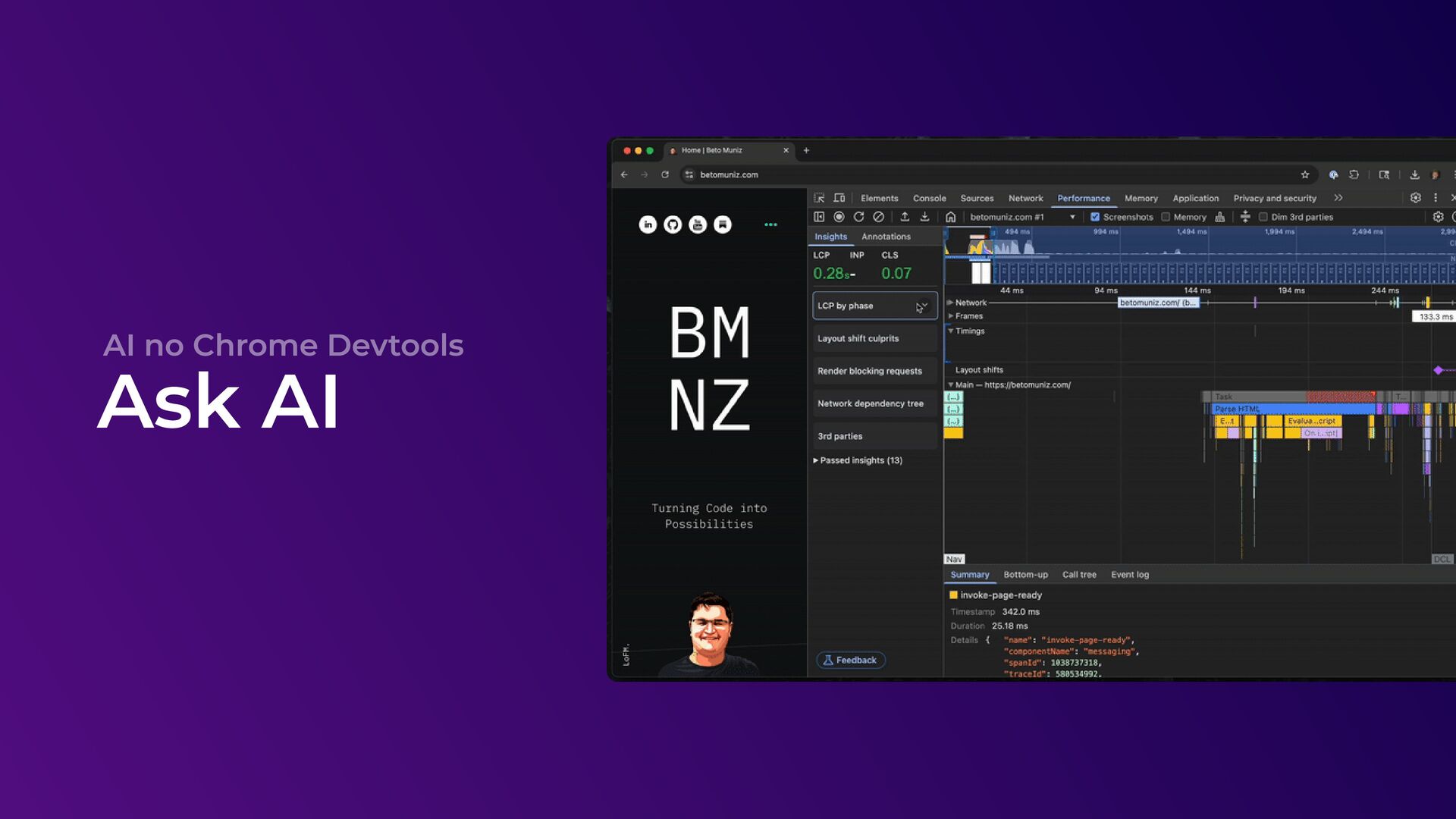Click the browser reload button

(665, 174)
